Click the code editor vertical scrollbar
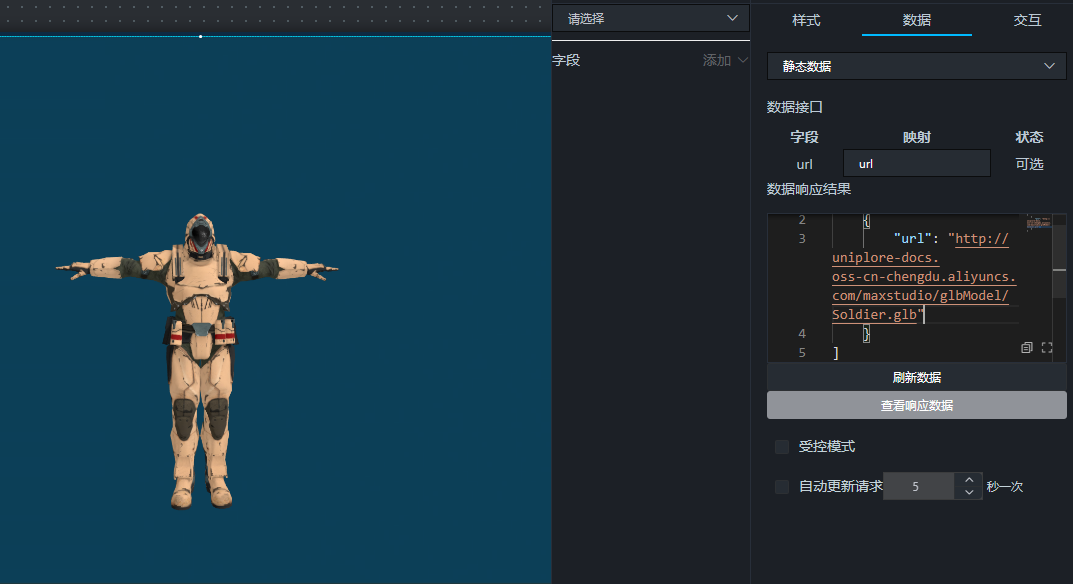This screenshot has width=1073, height=584. pyautogui.click(x=1059, y=270)
